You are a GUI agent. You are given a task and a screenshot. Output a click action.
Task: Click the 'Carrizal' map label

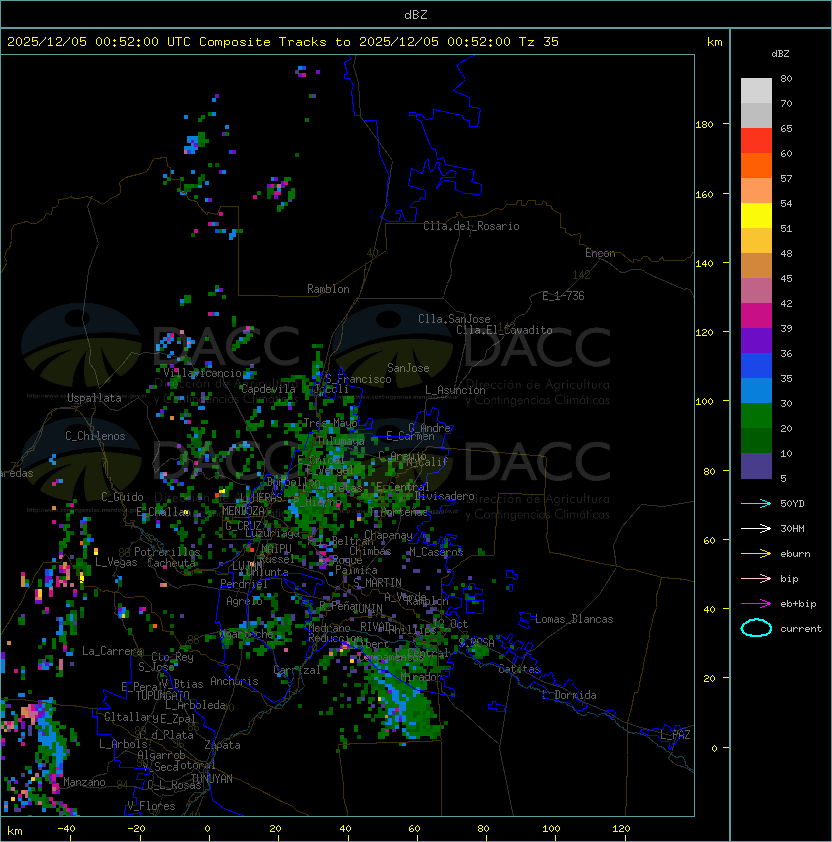[297, 670]
